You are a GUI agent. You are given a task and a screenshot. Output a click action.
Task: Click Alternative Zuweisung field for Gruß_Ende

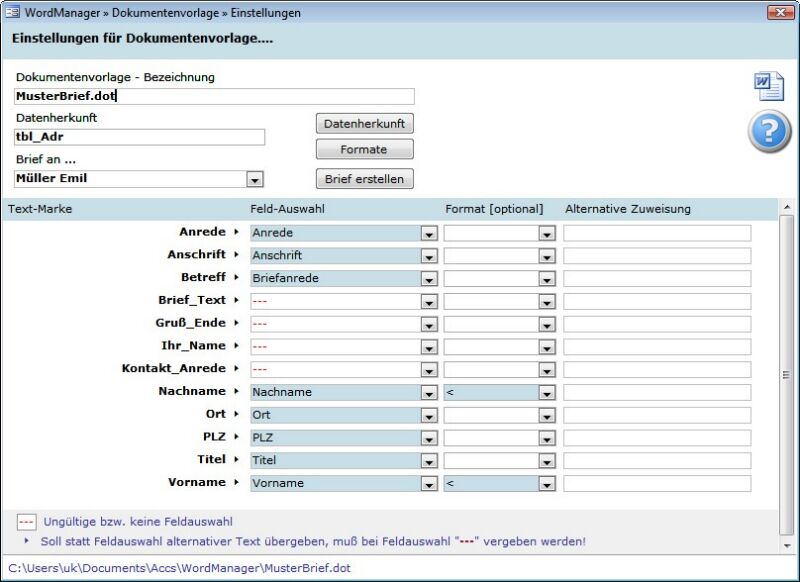(x=657, y=324)
